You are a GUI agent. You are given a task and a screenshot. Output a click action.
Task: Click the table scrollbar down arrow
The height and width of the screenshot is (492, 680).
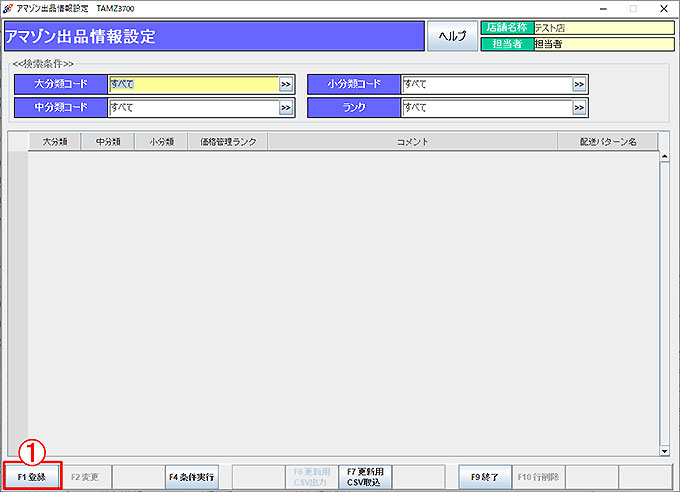(664, 451)
